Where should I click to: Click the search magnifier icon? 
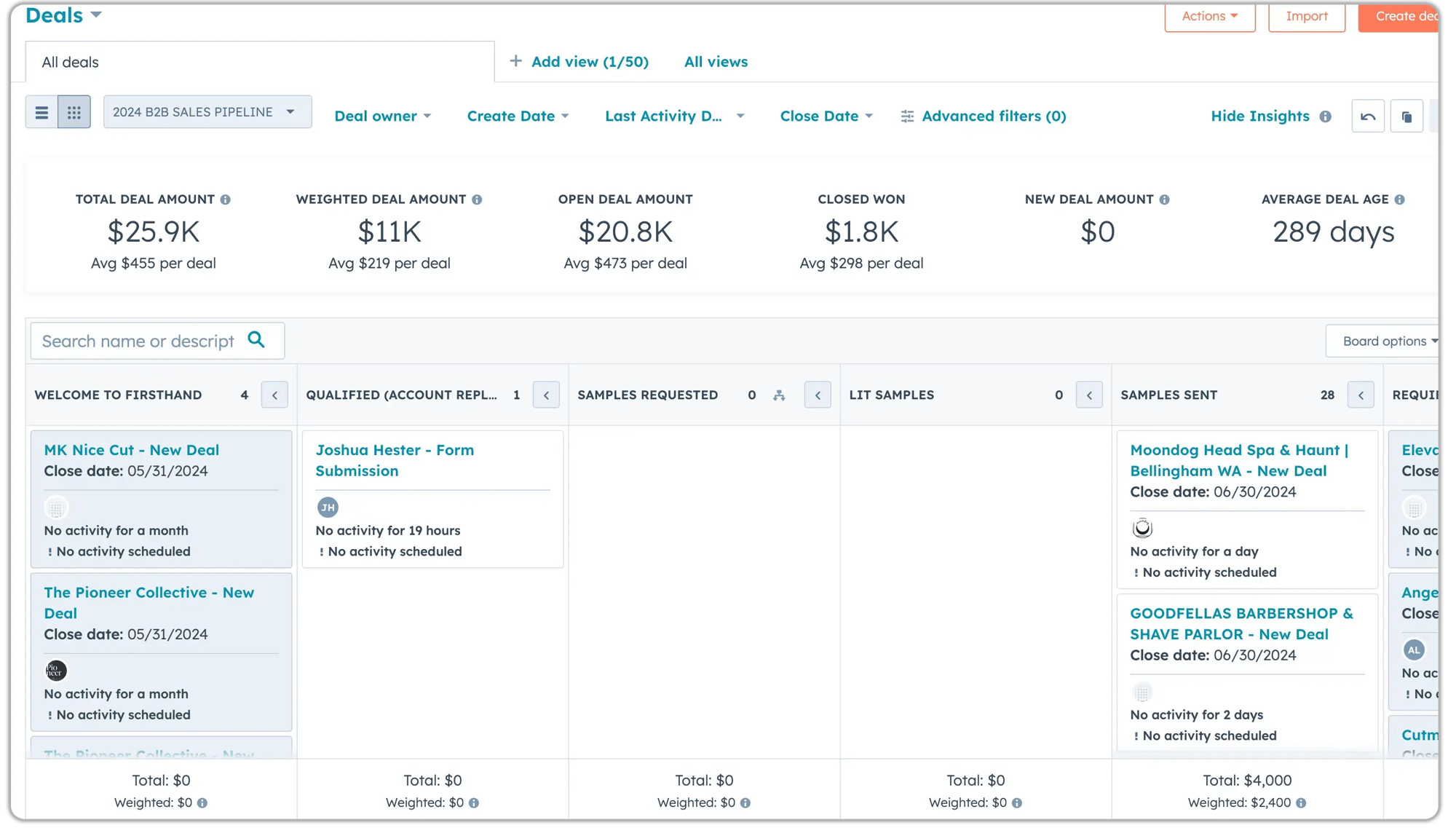(256, 339)
